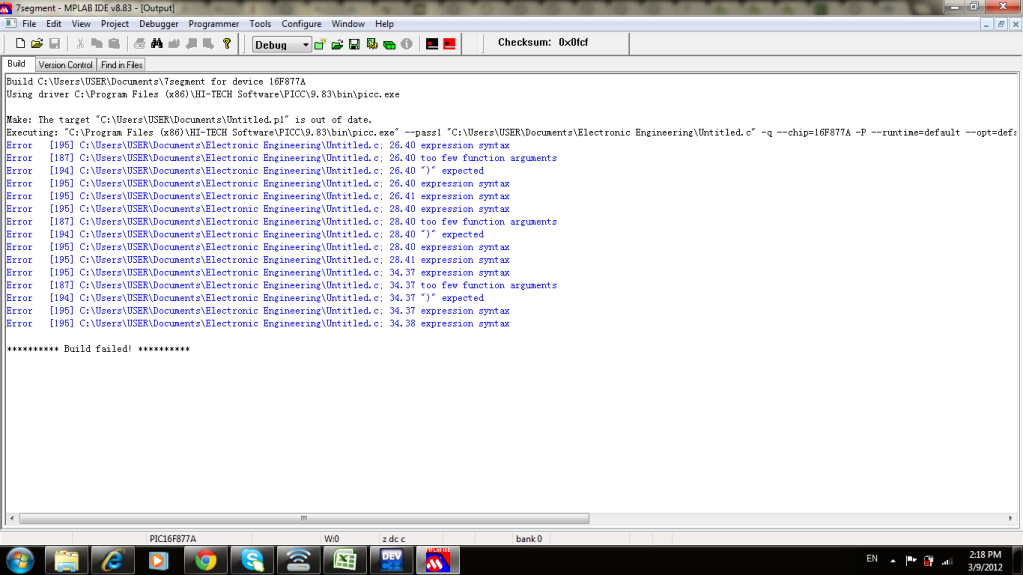Screen dimensions: 1023x575
Task: Open the Project menu
Action: (x=115, y=23)
